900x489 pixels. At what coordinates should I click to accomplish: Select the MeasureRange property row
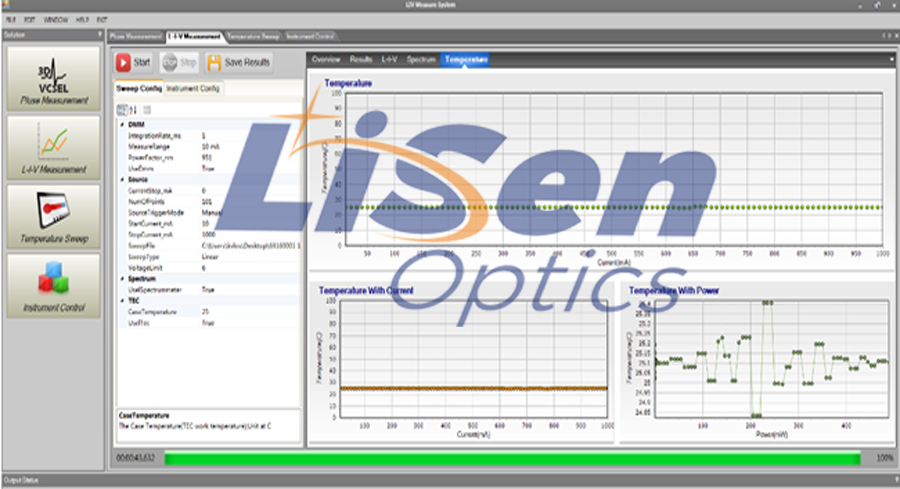point(209,147)
